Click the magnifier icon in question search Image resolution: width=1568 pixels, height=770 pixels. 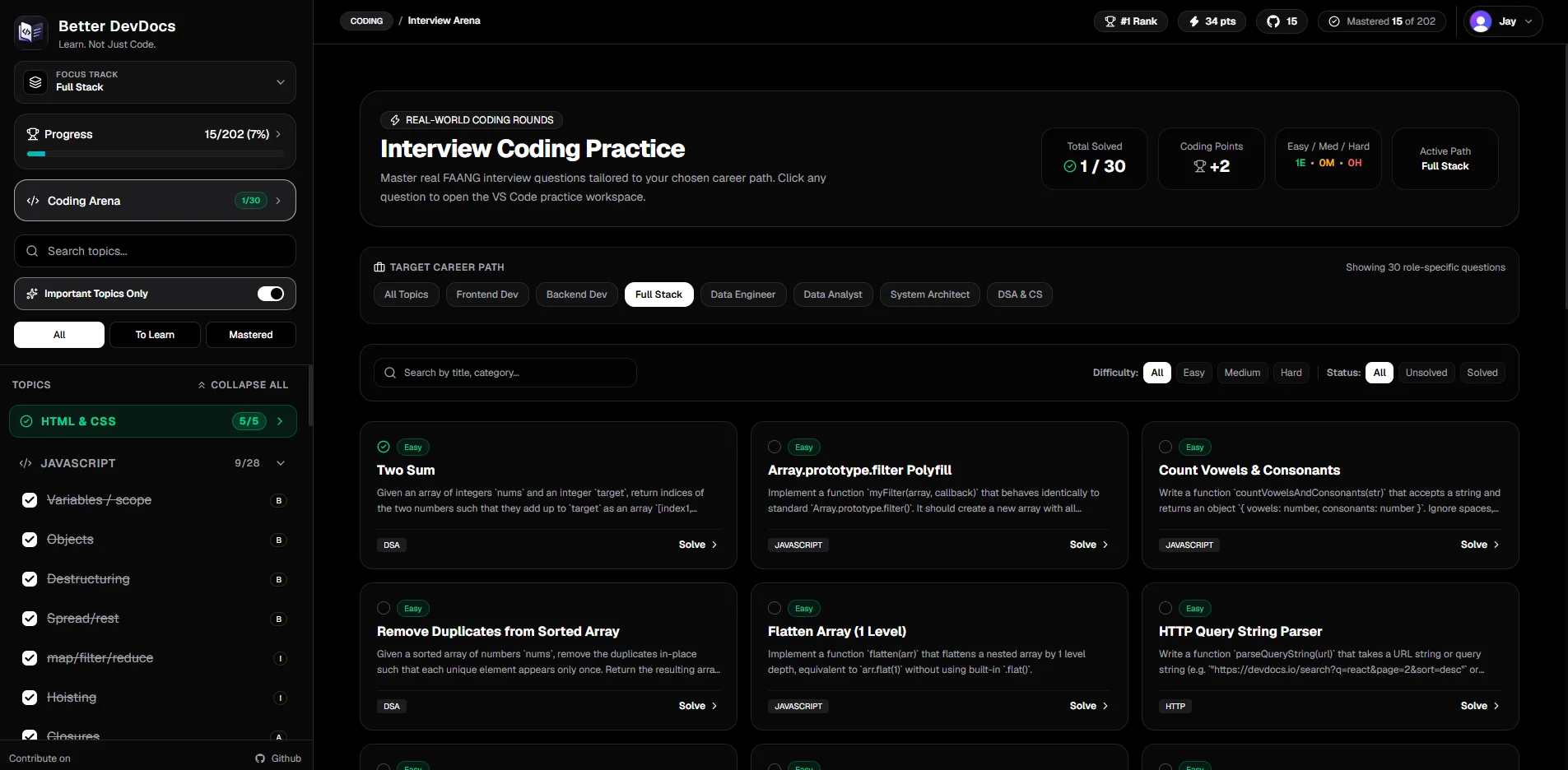pyautogui.click(x=390, y=373)
